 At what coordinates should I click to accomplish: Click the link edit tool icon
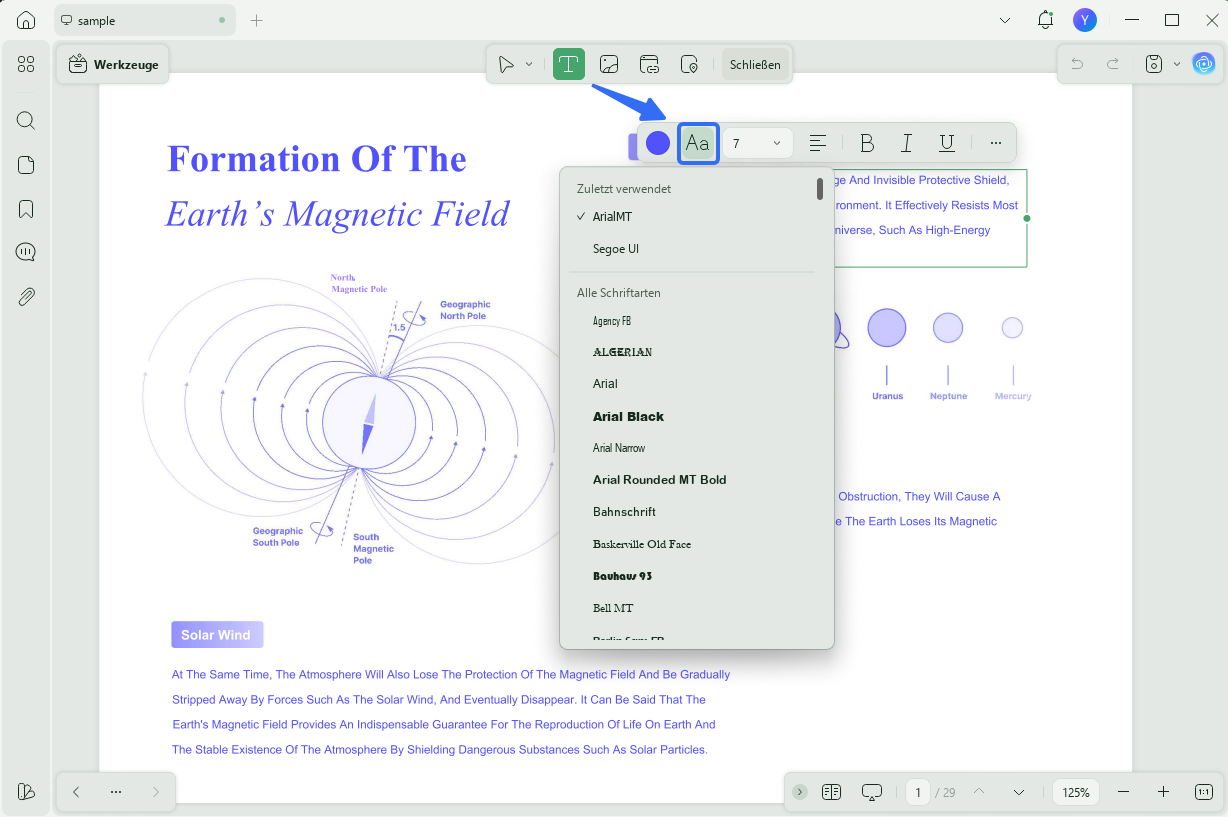tap(649, 64)
